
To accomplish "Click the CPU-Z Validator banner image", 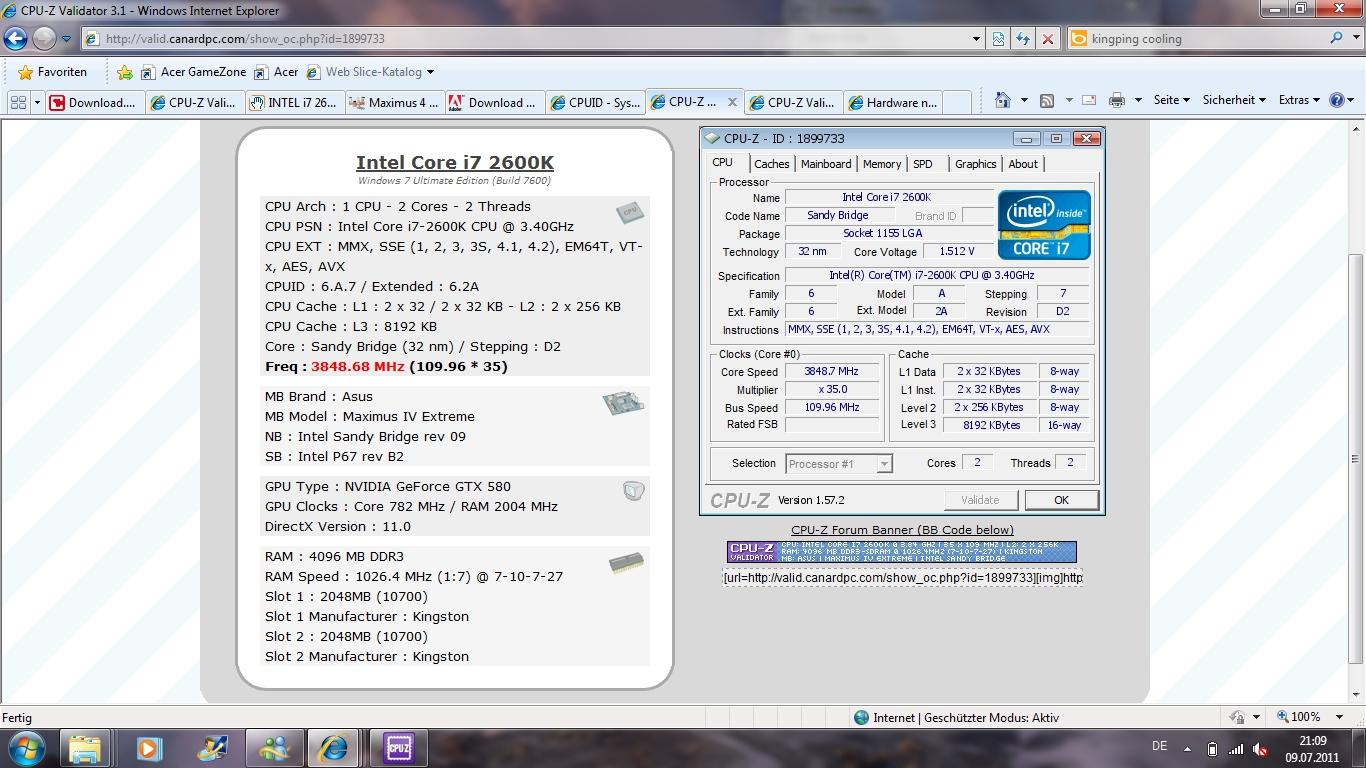I will 901,552.
